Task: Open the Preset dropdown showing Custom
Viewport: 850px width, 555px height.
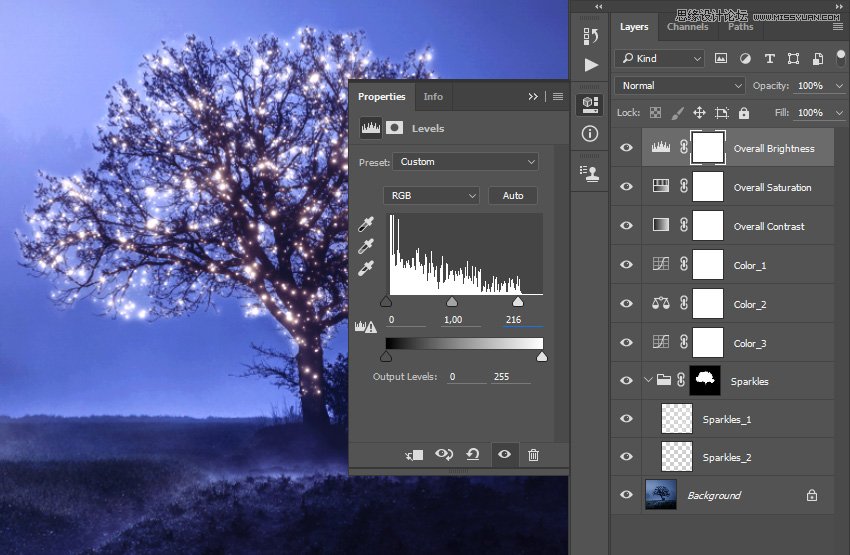Action: click(x=465, y=162)
